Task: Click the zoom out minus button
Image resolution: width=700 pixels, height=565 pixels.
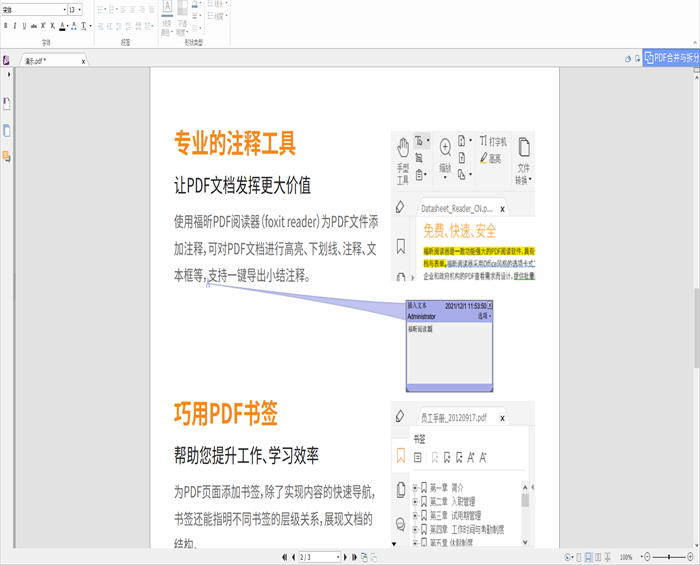Action: click(647, 557)
